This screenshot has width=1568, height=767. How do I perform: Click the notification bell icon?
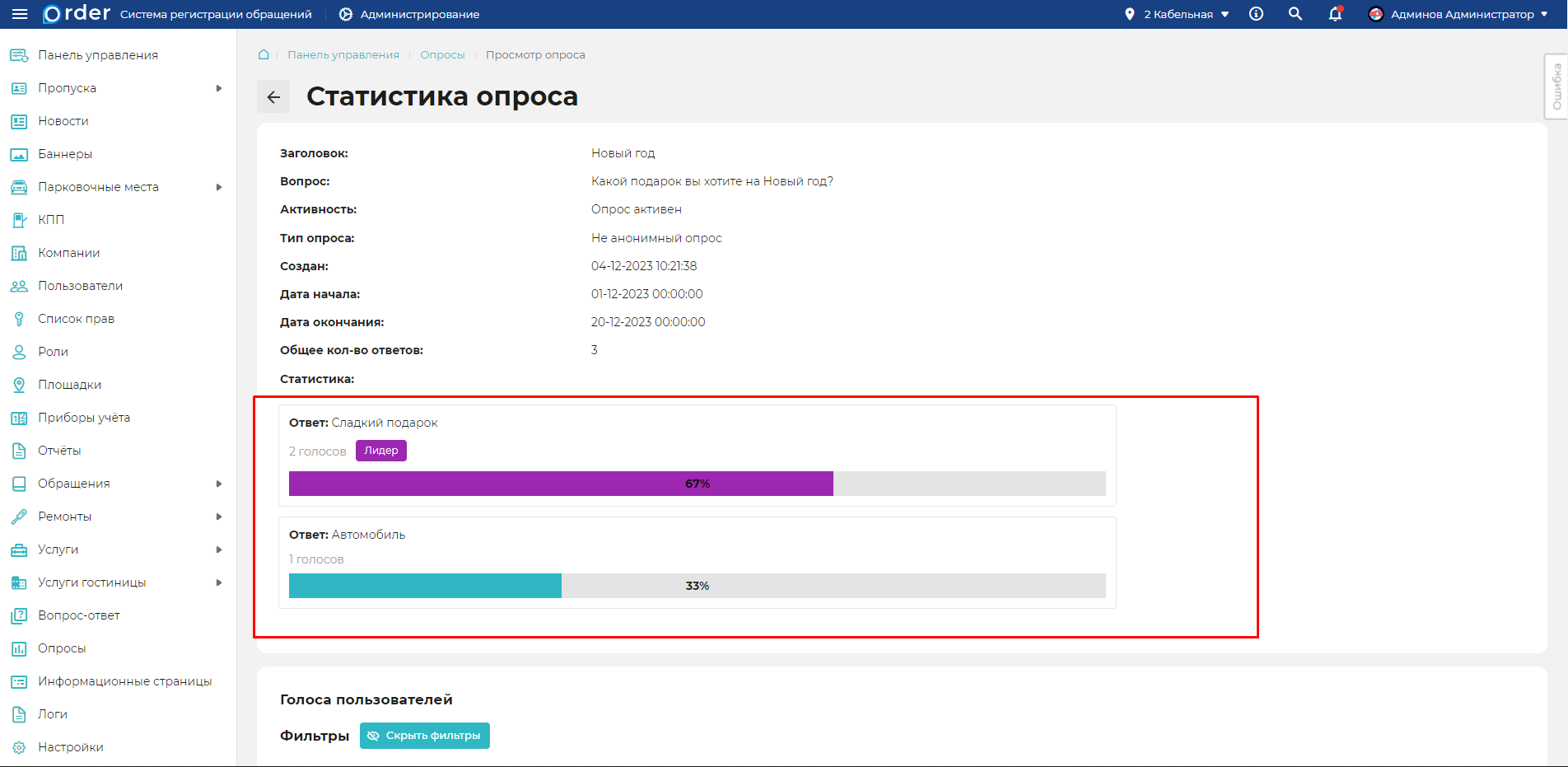1335,14
